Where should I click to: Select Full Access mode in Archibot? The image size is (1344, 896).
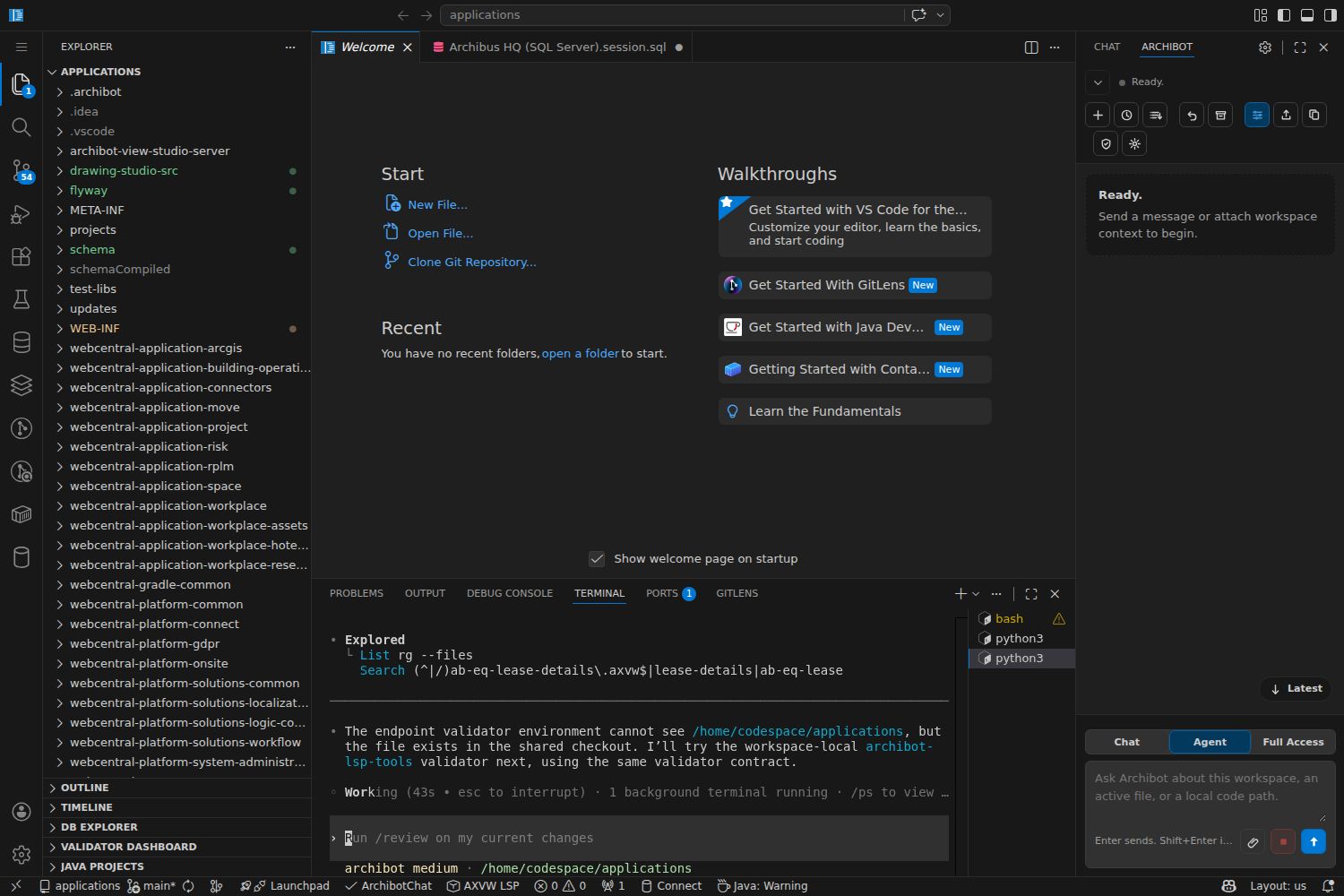tap(1293, 742)
